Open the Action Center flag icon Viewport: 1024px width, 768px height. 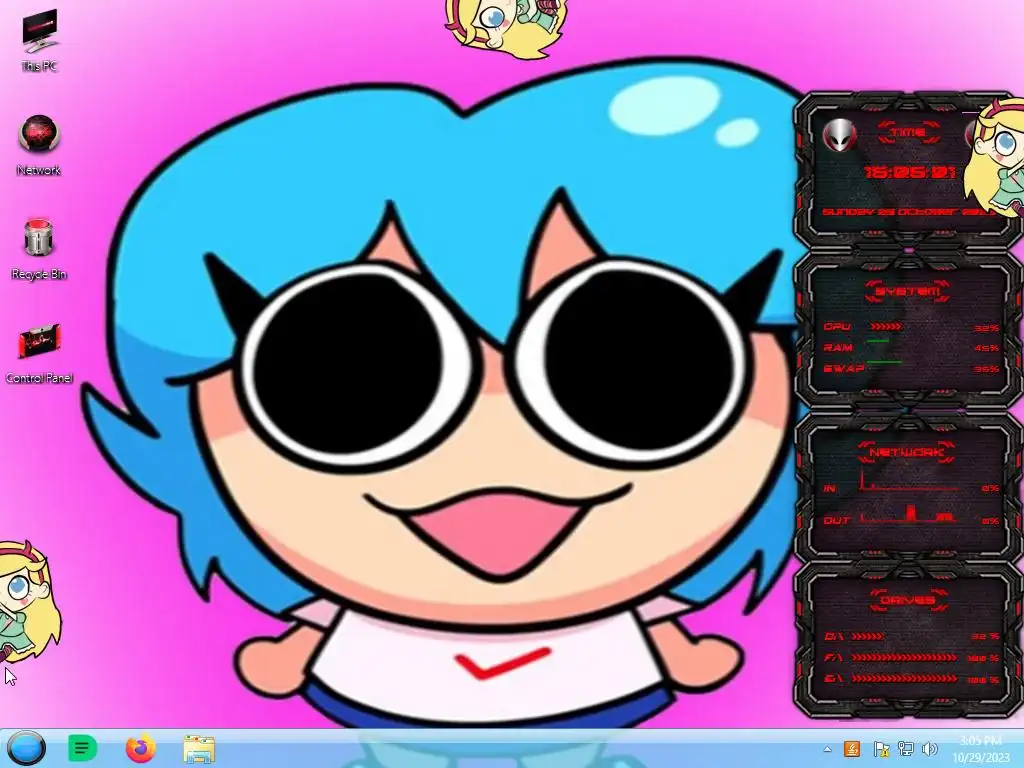tap(881, 749)
